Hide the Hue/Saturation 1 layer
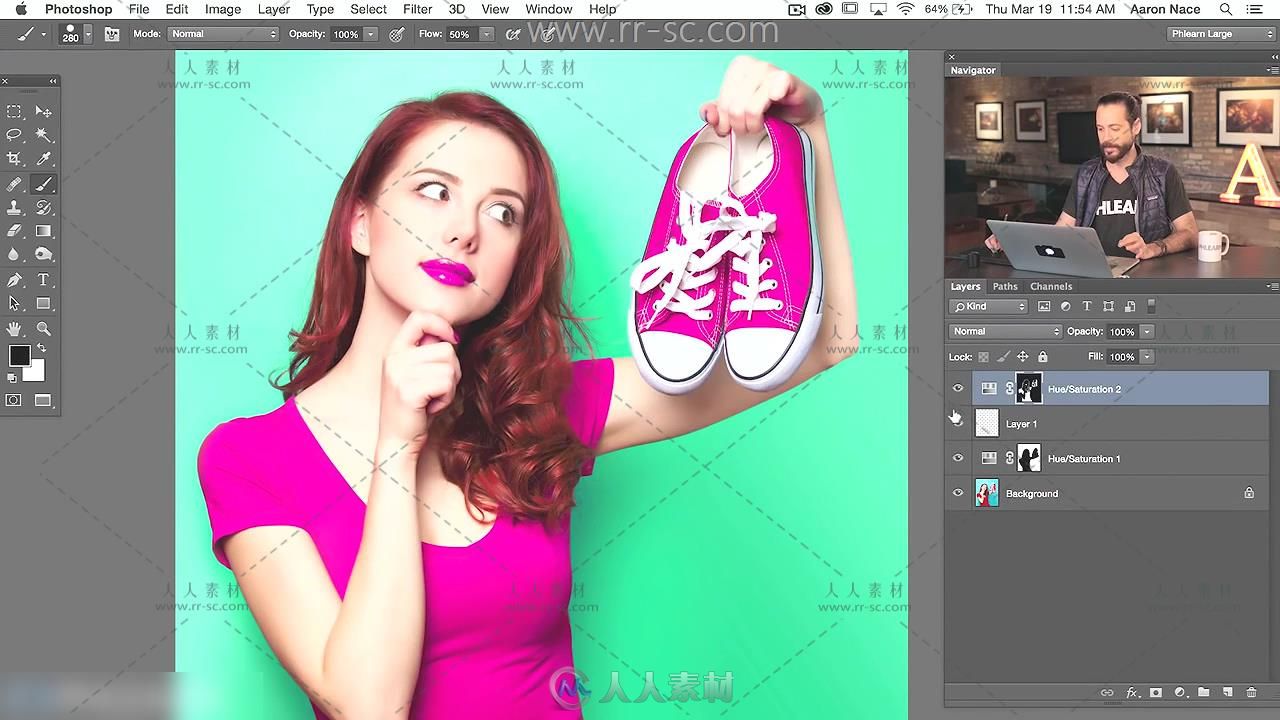1280x720 pixels. tap(958, 459)
